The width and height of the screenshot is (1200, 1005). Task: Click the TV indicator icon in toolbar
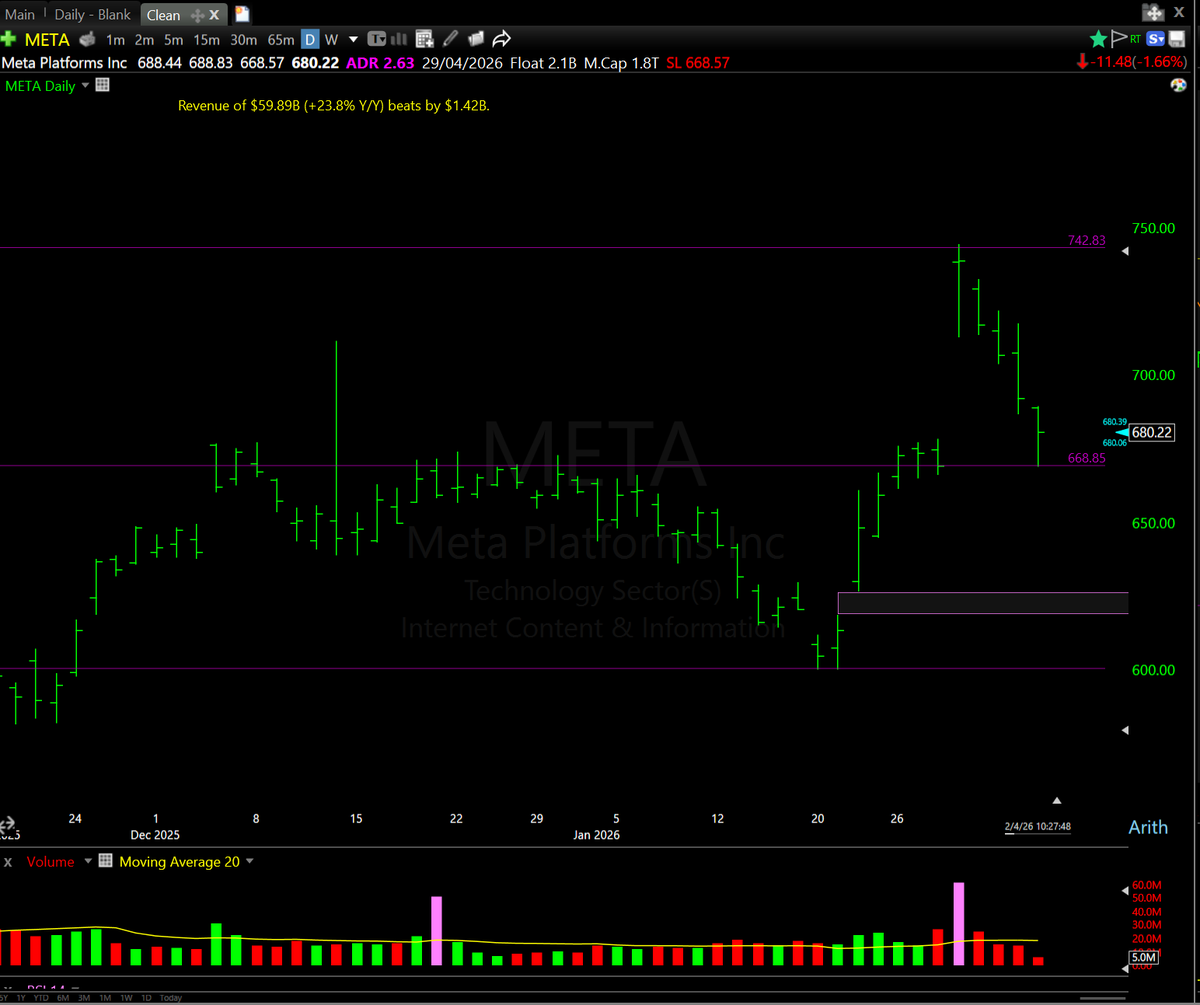click(x=376, y=39)
